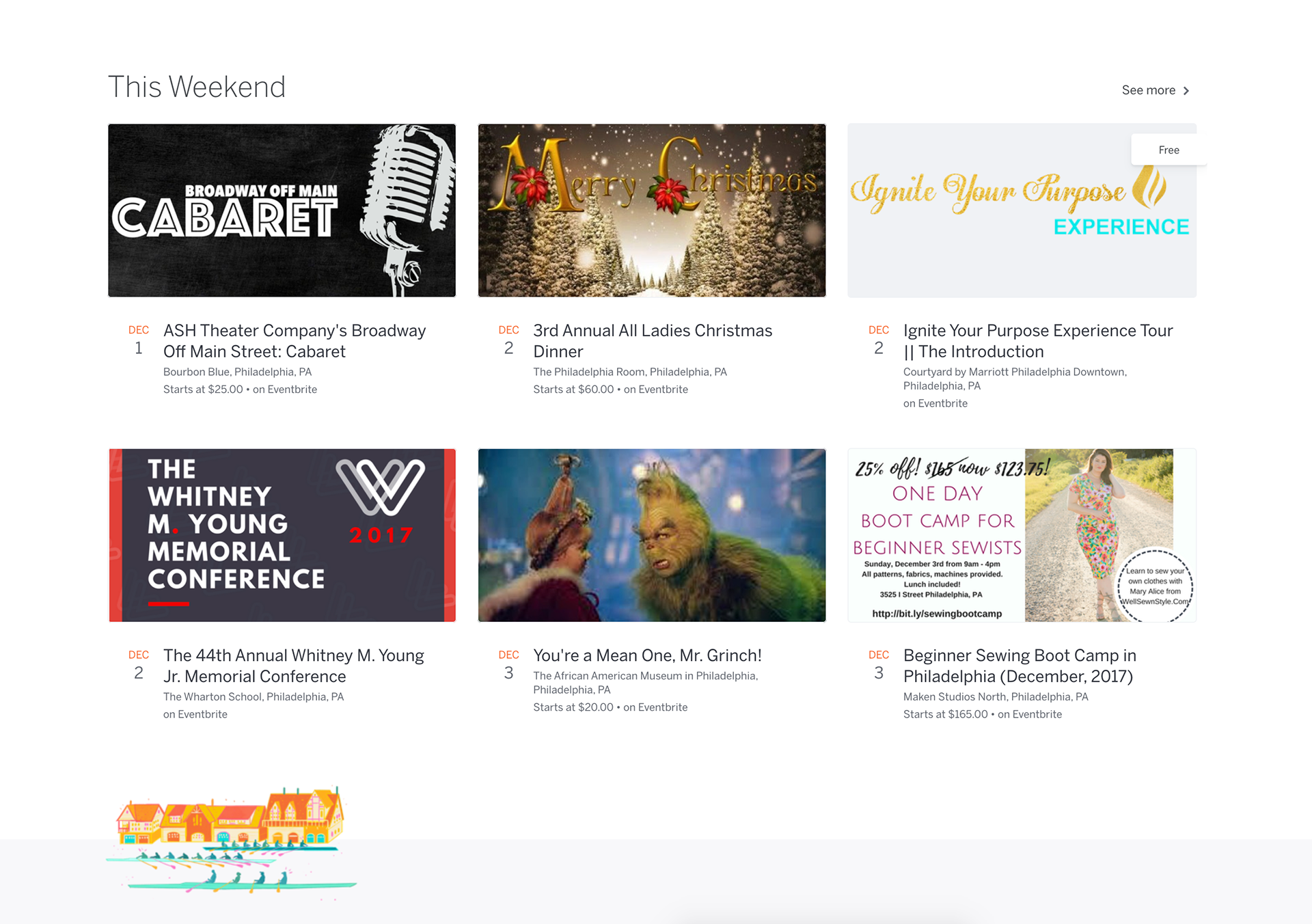This screenshot has height=924, width=1312.
Task: Open the See more link
Action: point(1148,90)
